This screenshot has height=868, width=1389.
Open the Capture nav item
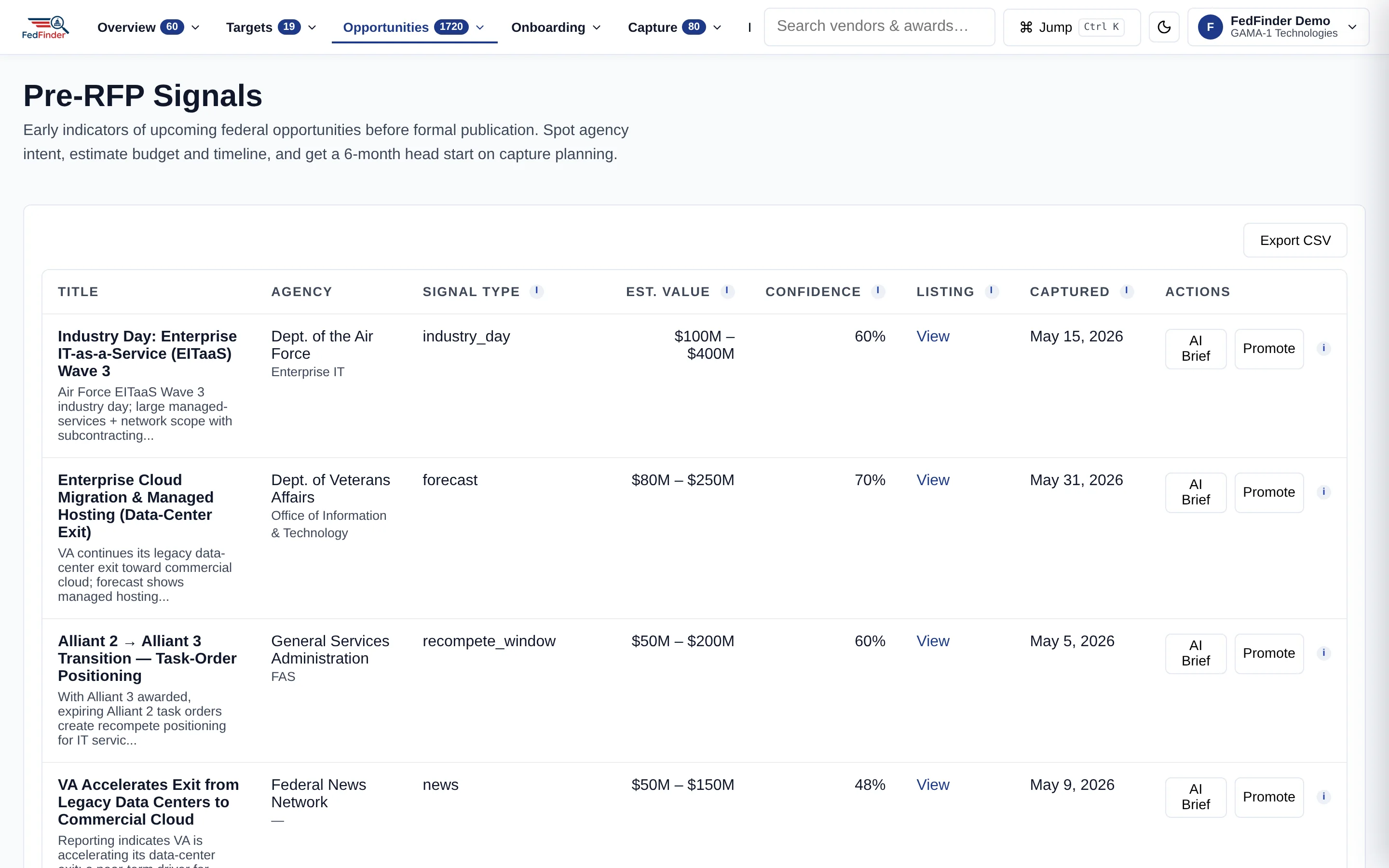click(674, 27)
